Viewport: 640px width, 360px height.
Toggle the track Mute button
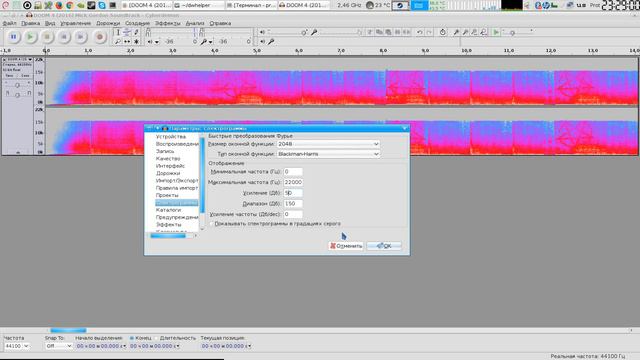tap(9, 76)
